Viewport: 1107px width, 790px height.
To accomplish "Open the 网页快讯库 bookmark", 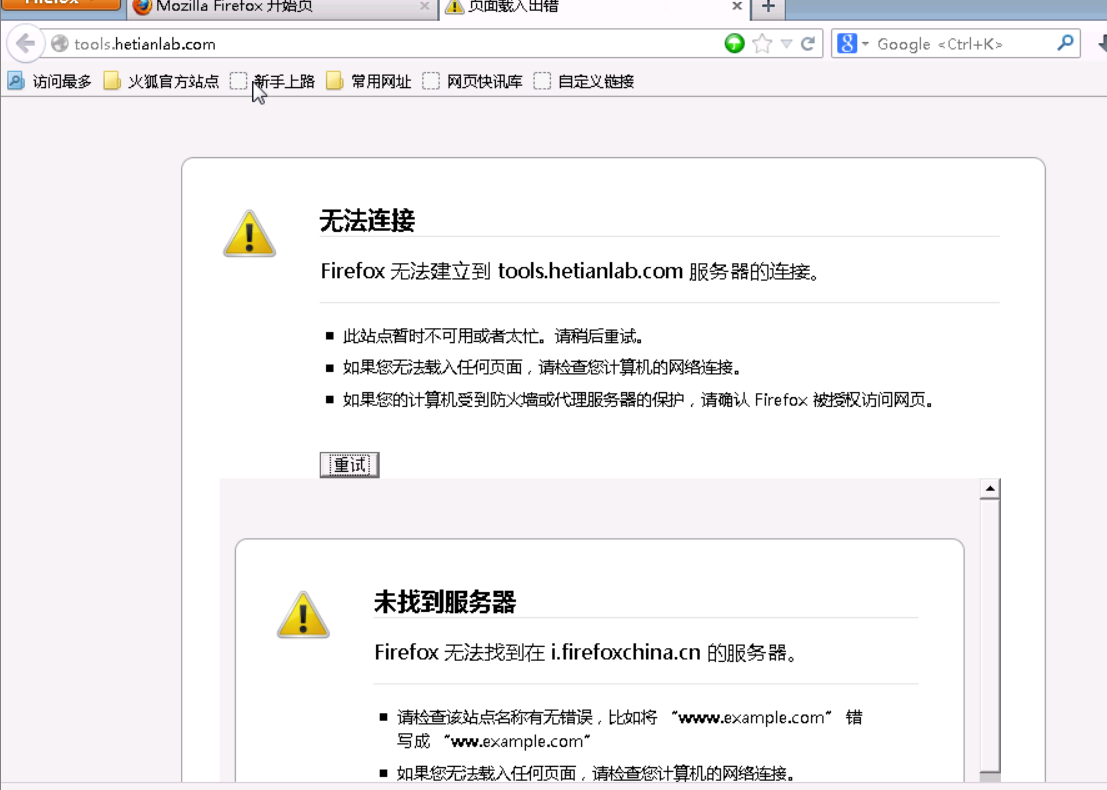I will 472,82.
